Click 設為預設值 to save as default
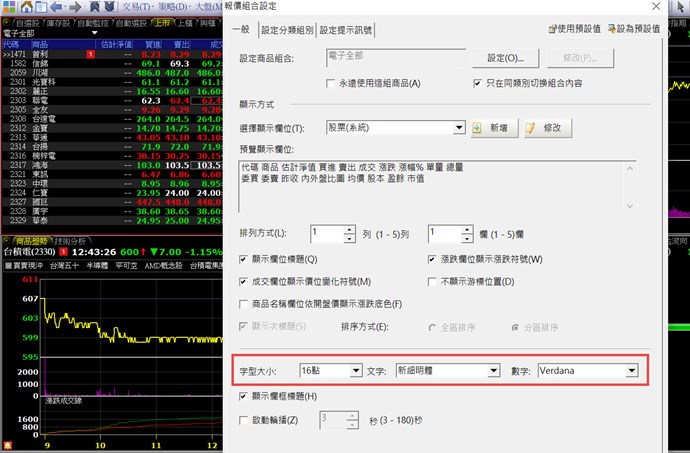 [633, 30]
